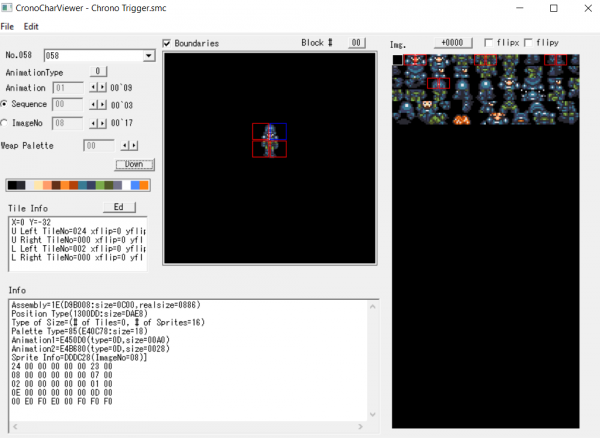Click the Ed button beside Tile Info
Image resolution: width=600 pixels, height=438 pixels.
pyautogui.click(x=118, y=207)
